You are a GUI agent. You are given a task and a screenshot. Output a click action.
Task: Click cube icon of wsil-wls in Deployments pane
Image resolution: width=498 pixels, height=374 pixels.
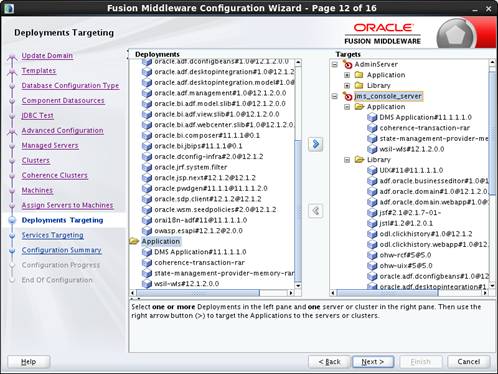(x=147, y=284)
